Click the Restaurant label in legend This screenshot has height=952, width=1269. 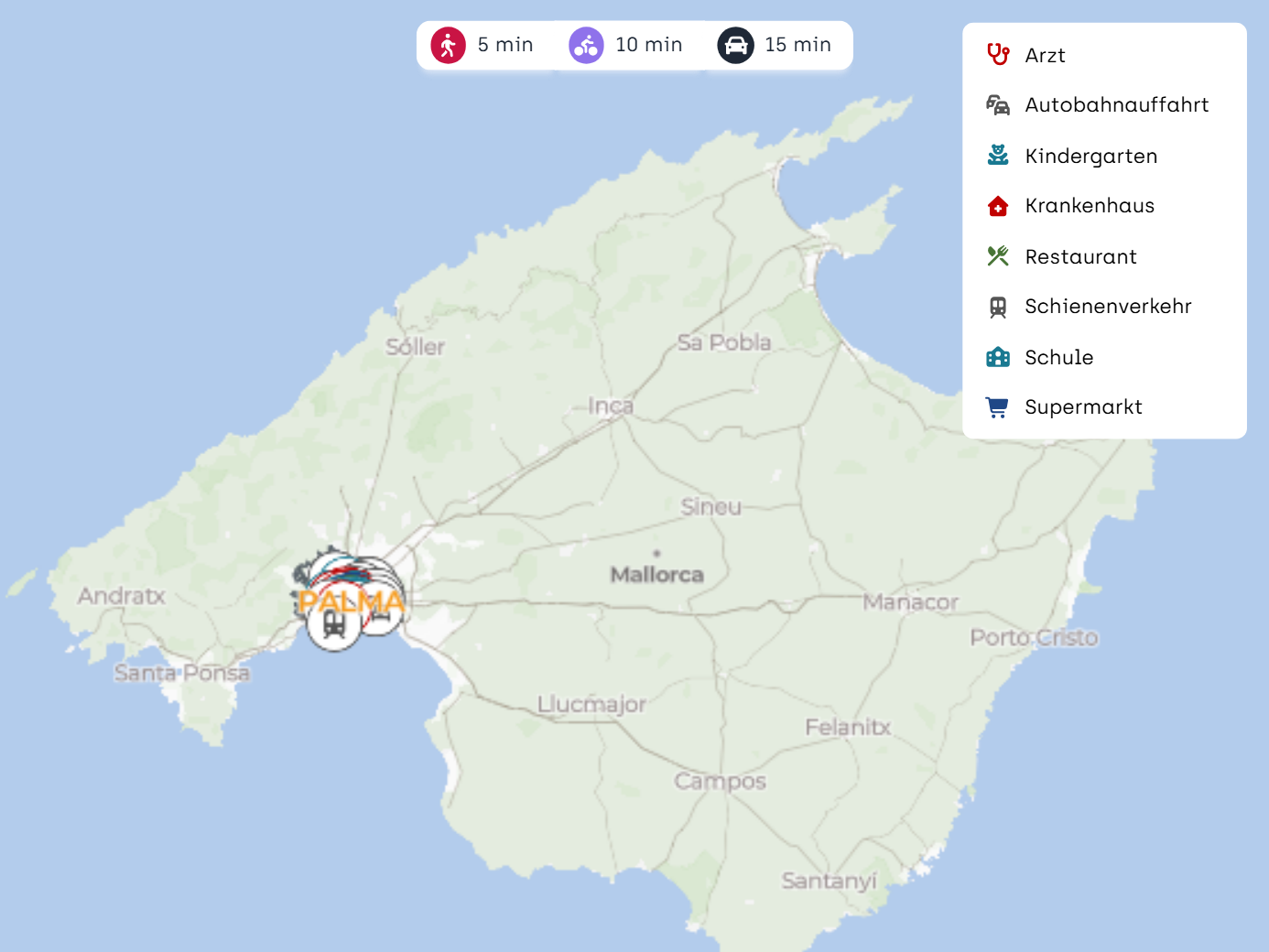[1080, 257]
